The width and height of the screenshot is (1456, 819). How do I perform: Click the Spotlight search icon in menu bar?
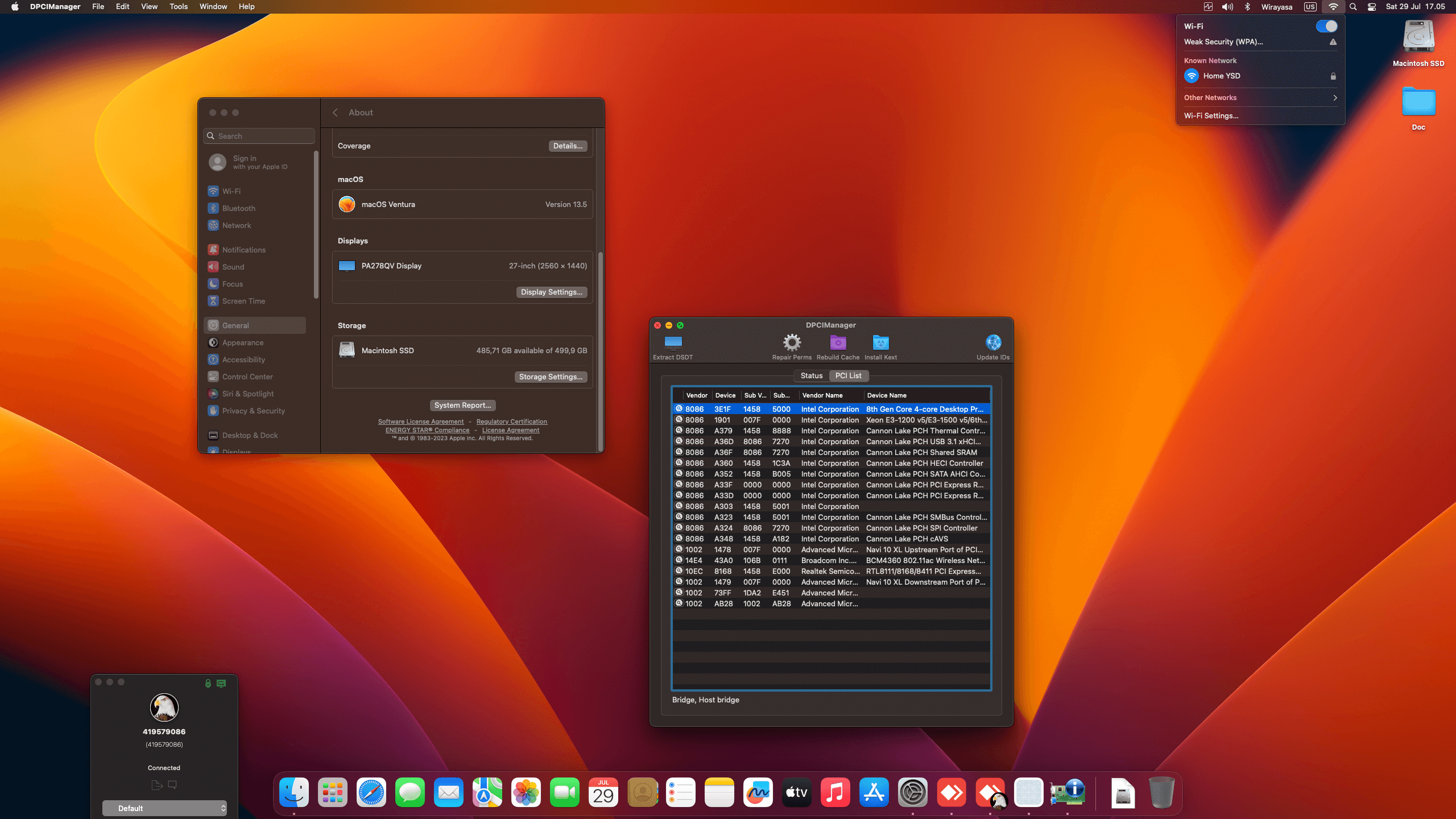(1353, 6)
